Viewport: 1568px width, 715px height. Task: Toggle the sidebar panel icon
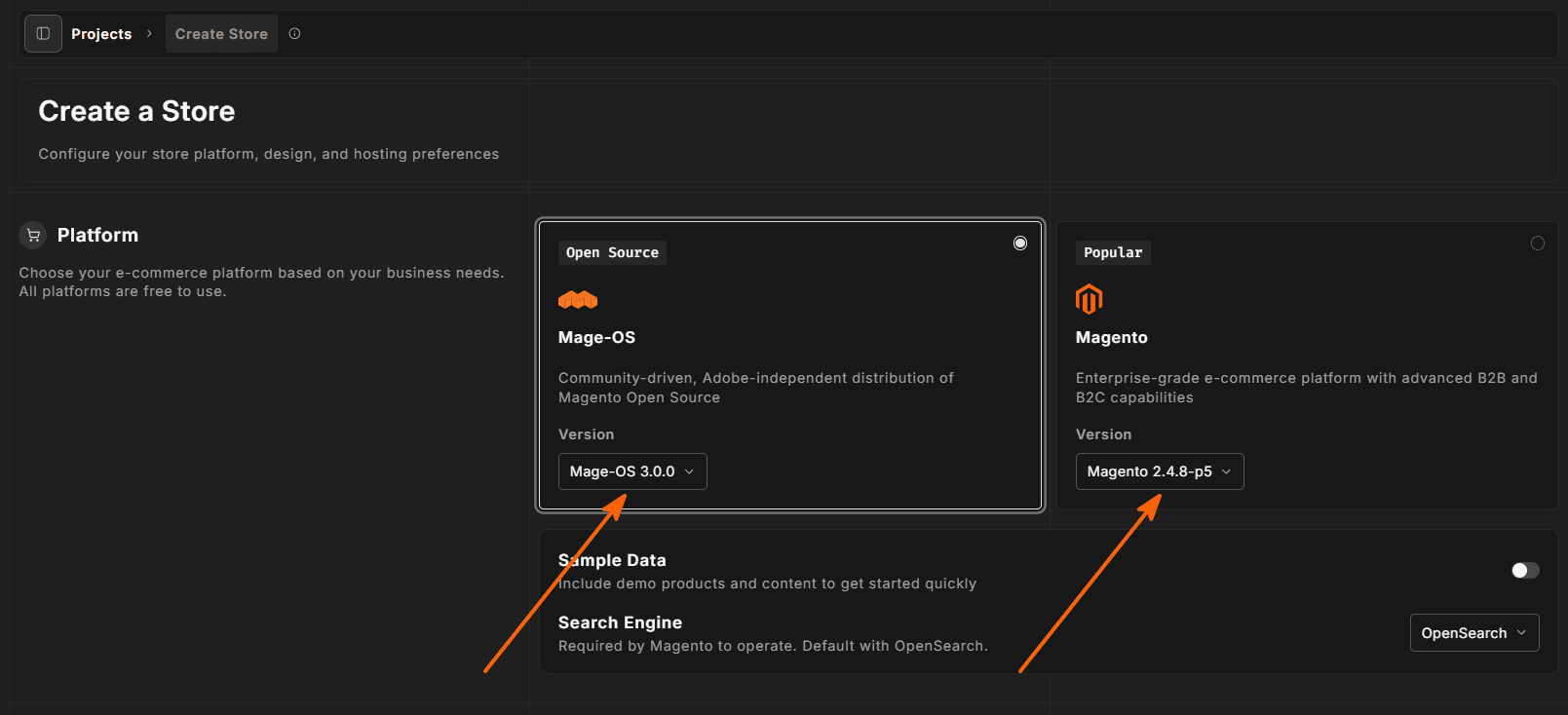point(43,34)
